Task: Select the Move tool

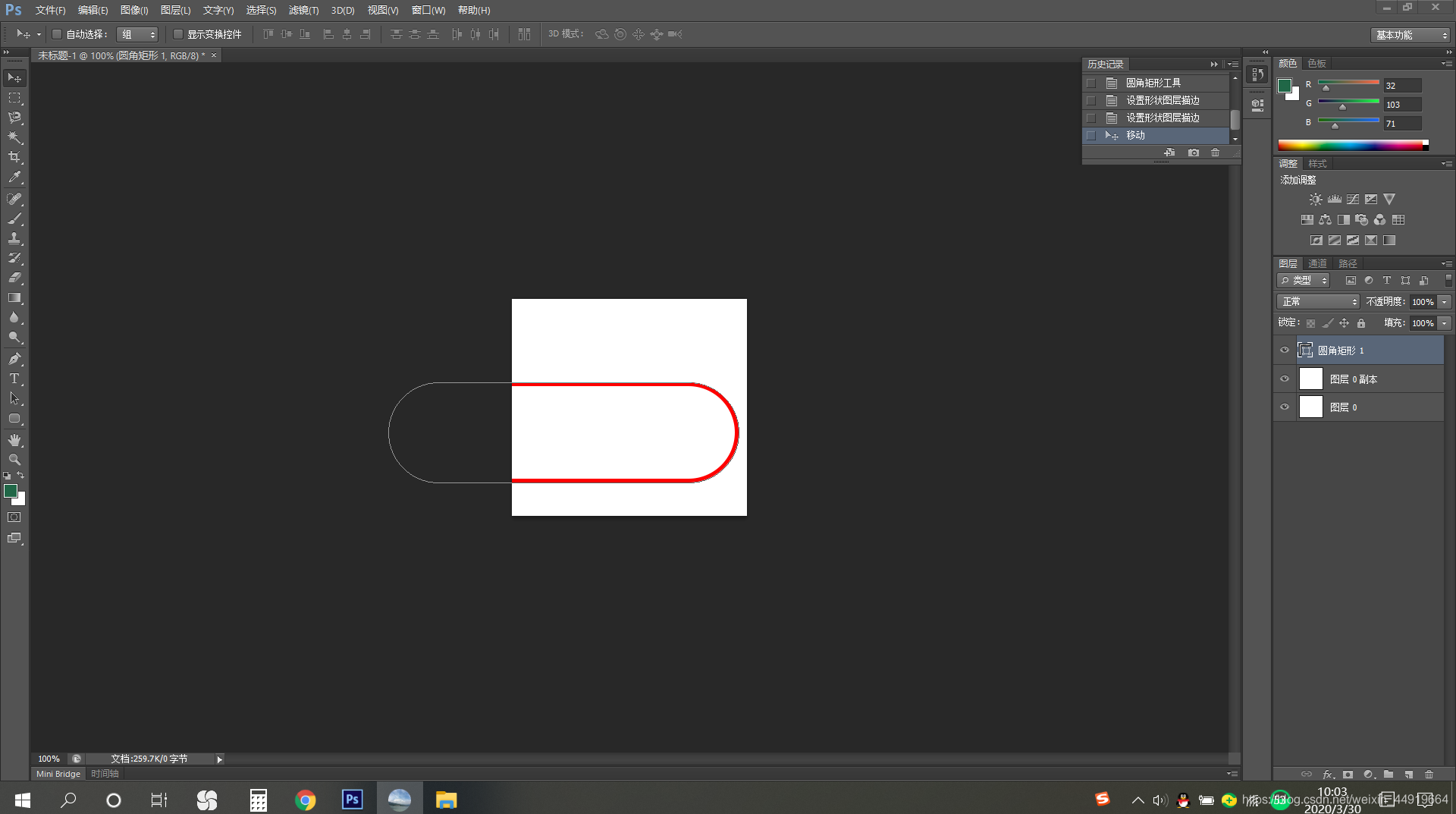Action: click(14, 78)
